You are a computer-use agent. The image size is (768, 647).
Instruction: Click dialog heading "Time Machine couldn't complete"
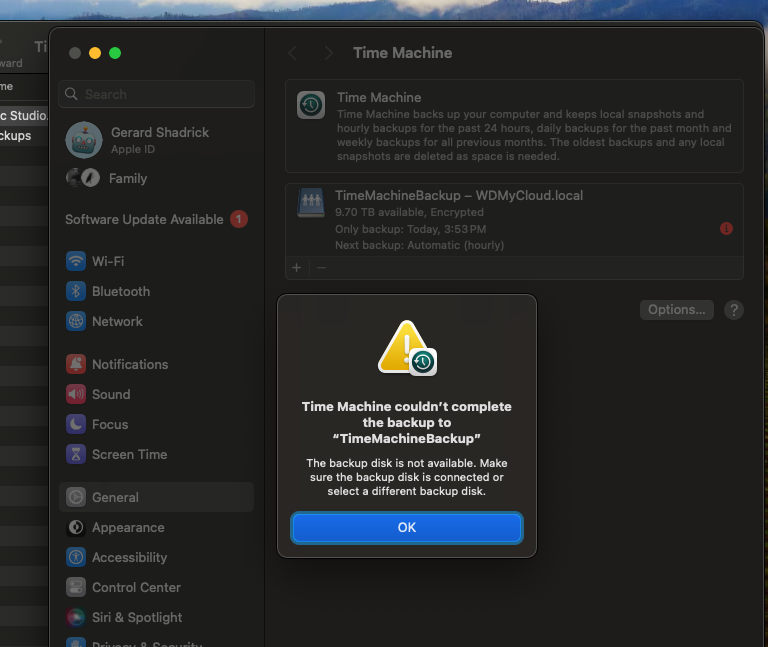point(407,422)
